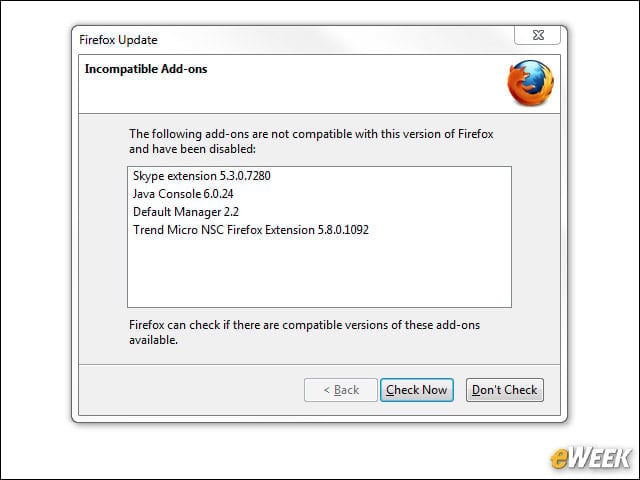Click the Incompatible Add-ons heading

[x=146, y=69]
